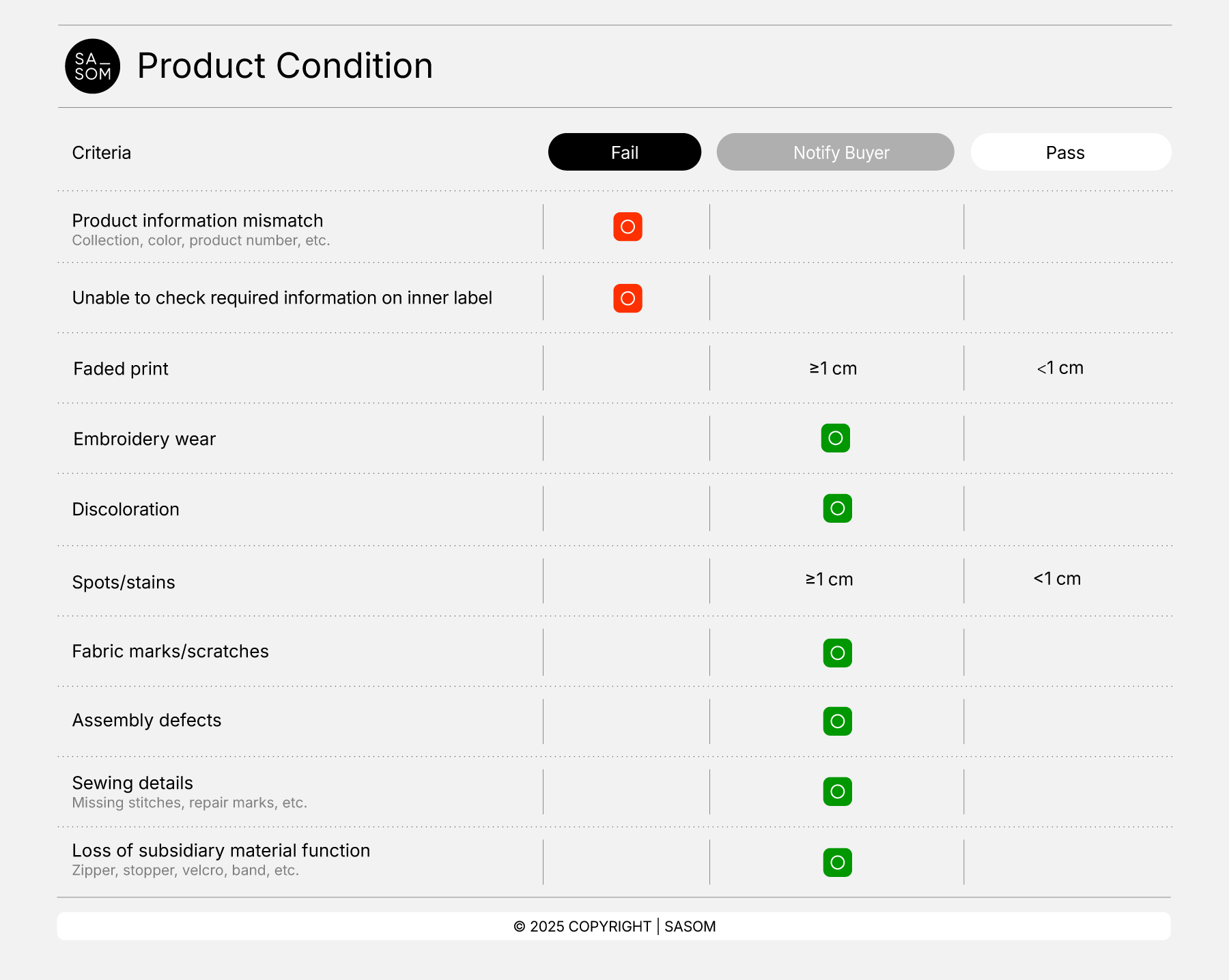Click red marker for inner label row
1229x980 pixels.
[x=627, y=298]
